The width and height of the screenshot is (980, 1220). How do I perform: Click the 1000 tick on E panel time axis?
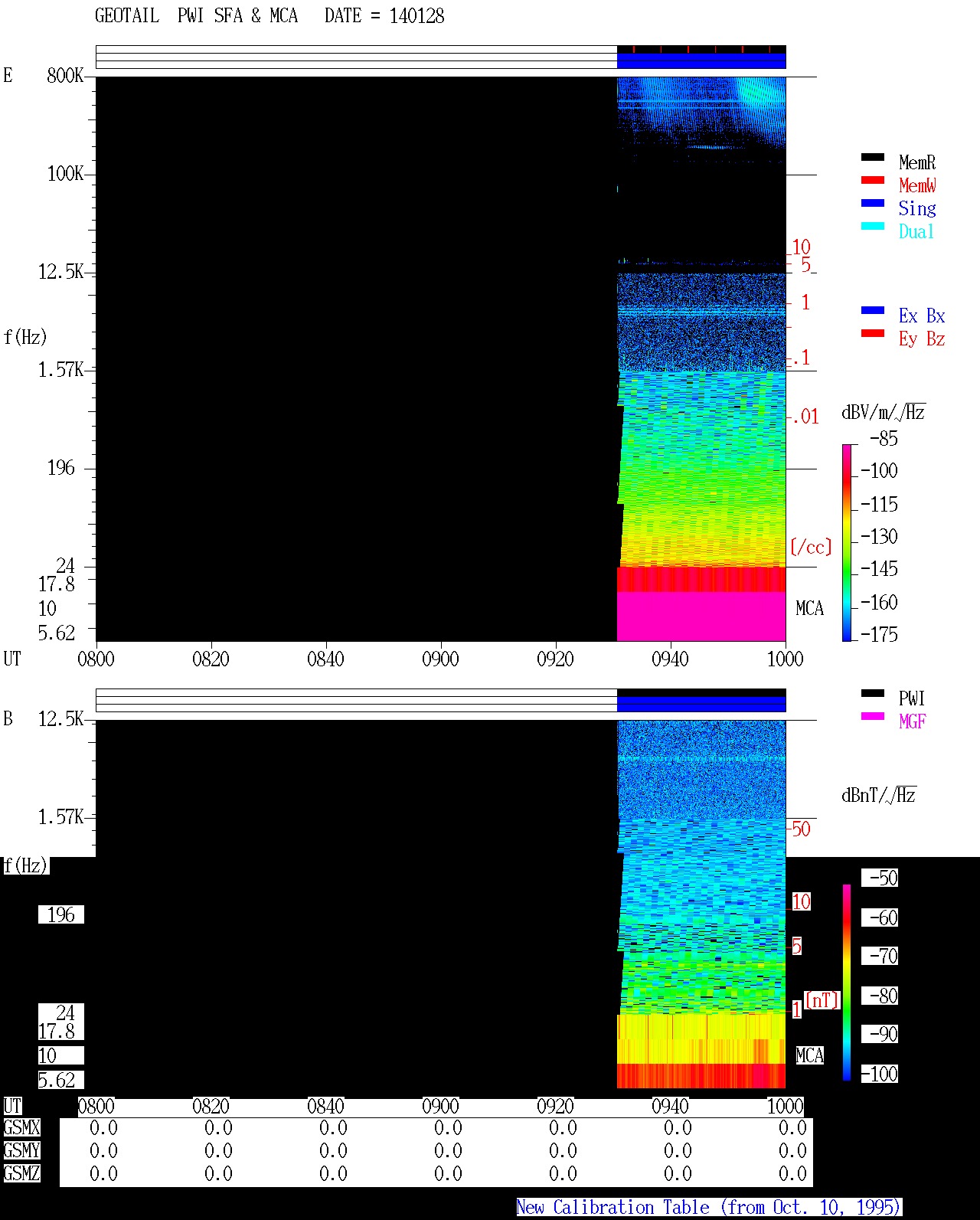tap(785, 659)
